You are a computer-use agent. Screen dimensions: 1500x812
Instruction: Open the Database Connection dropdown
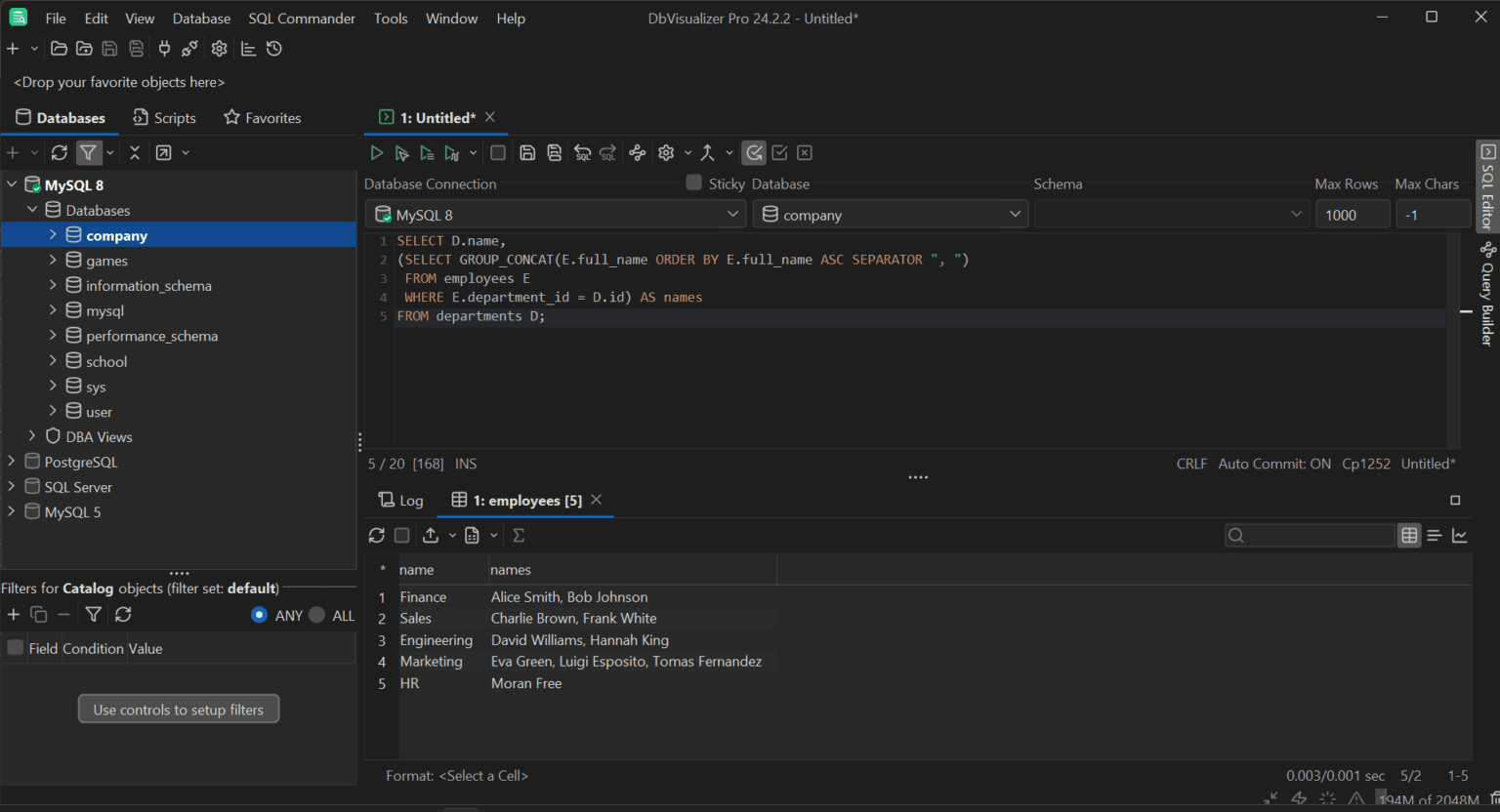732,214
